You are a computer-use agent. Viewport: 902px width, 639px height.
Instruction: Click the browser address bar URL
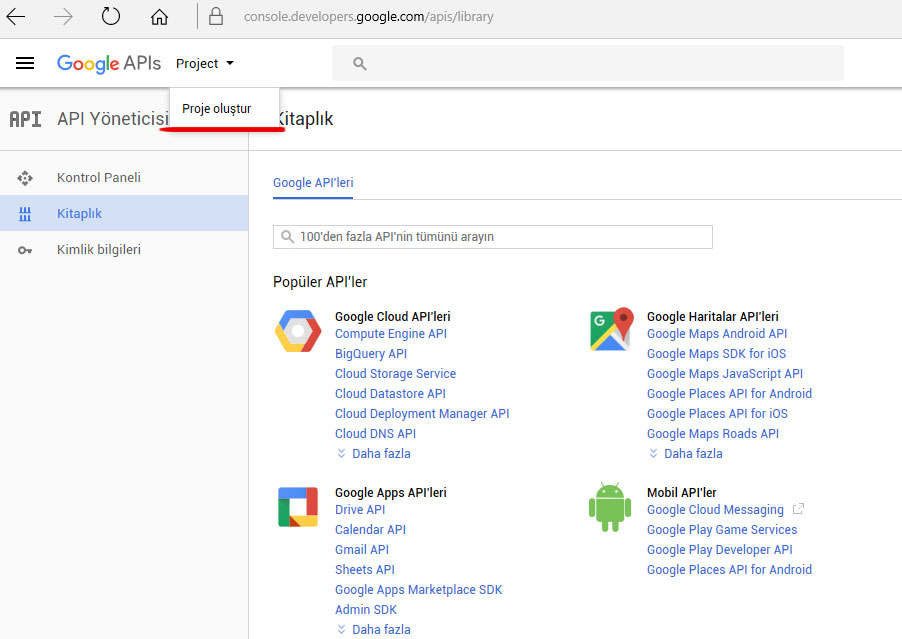pyautogui.click(x=368, y=17)
